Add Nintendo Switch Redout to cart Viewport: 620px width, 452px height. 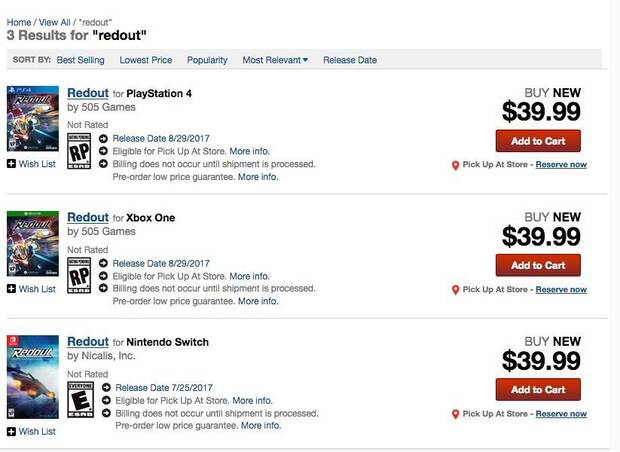coord(538,390)
